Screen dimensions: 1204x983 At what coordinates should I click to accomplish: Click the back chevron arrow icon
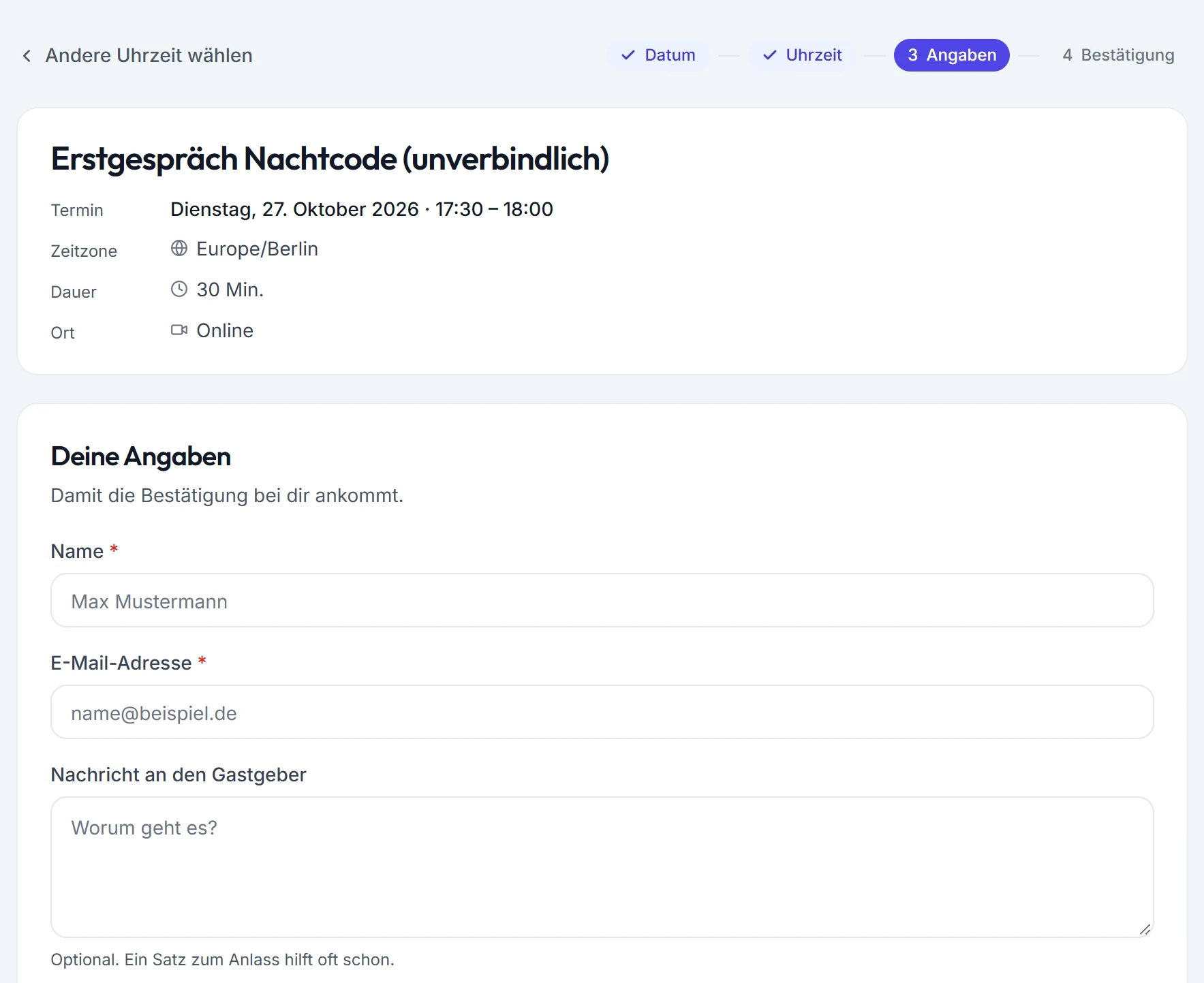(27, 56)
